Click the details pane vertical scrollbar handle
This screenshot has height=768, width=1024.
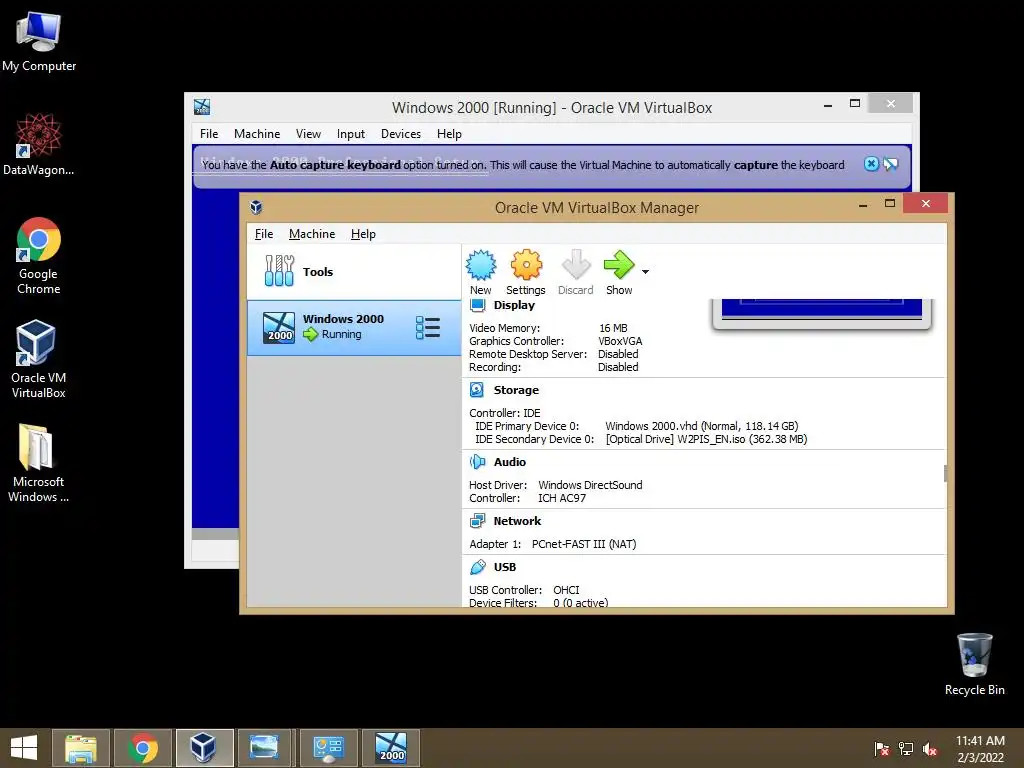tap(945, 473)
